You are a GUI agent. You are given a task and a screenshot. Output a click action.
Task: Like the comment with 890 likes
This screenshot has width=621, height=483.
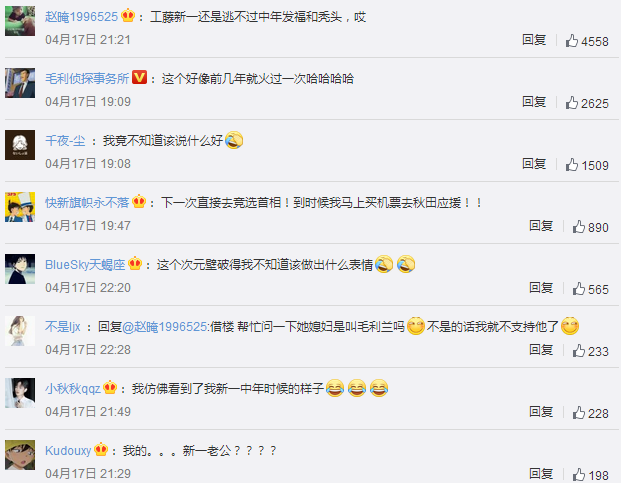579,227
